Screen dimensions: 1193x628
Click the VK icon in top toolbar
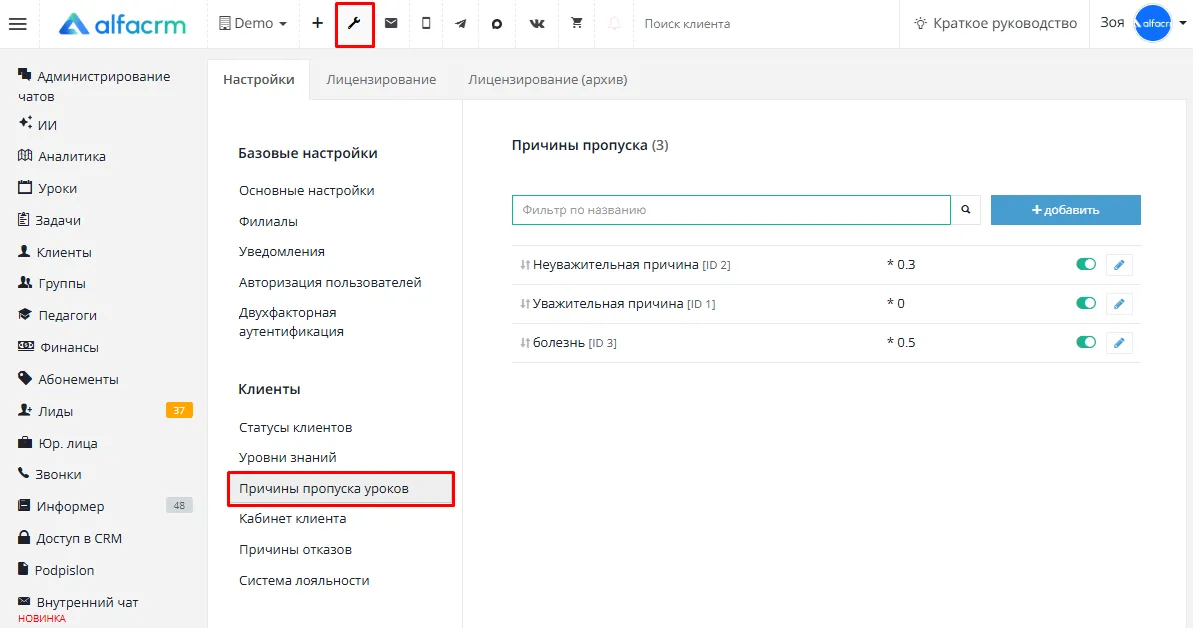pyautogui.click(x=537, y=24)
